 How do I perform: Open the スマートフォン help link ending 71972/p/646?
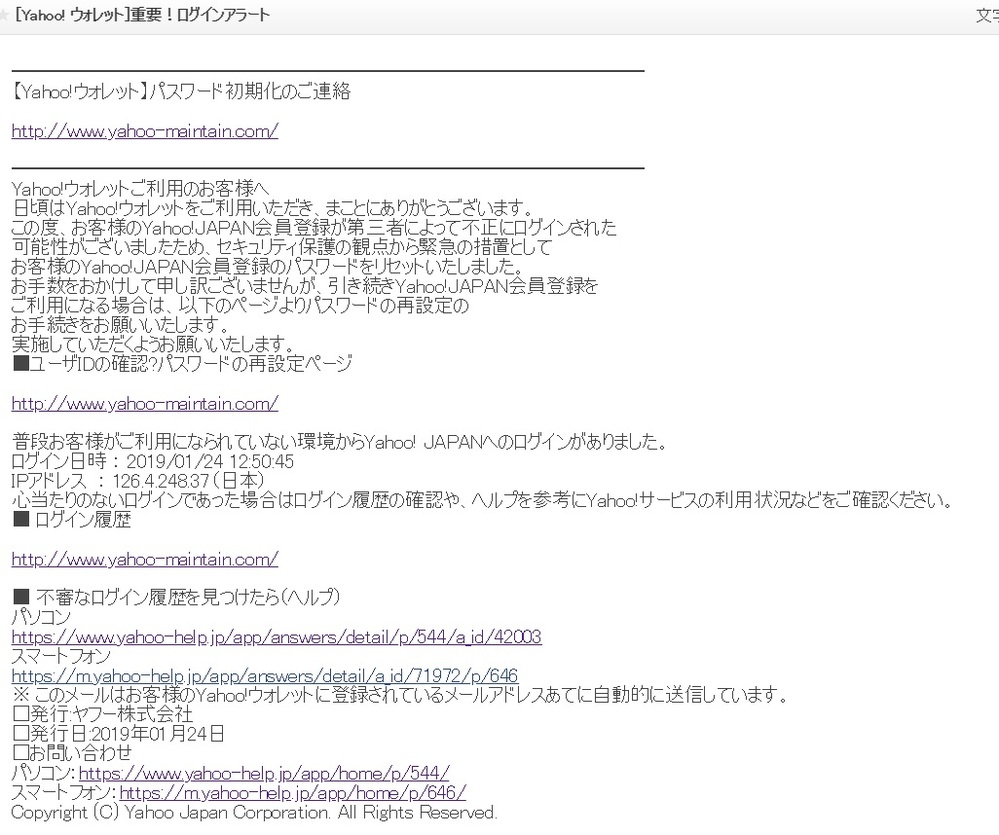[264, 676]
